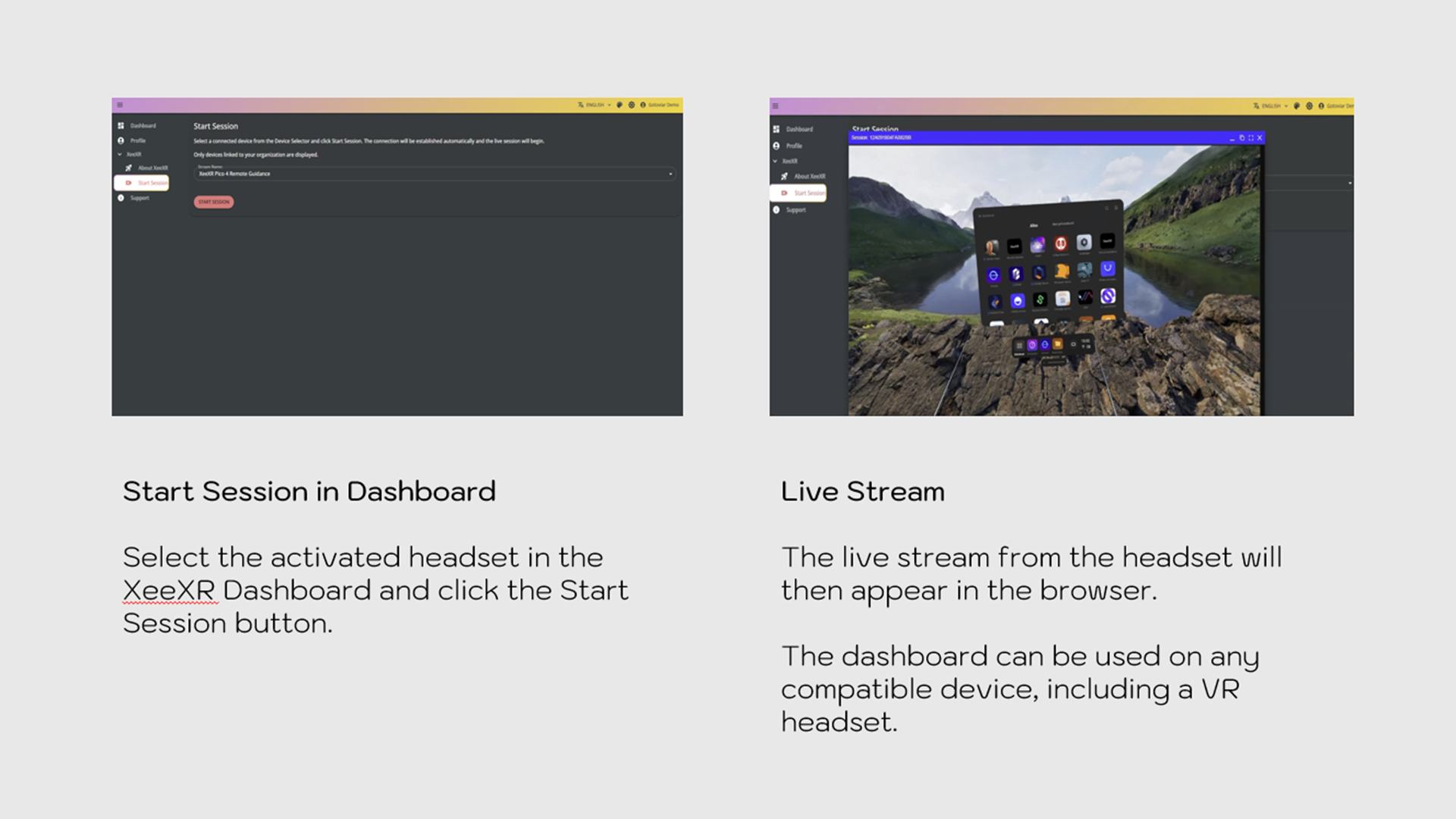Select highlighted Start Session item in left sidebar
Viewport: 1456px width, 819px height.
tap(142, 183)
